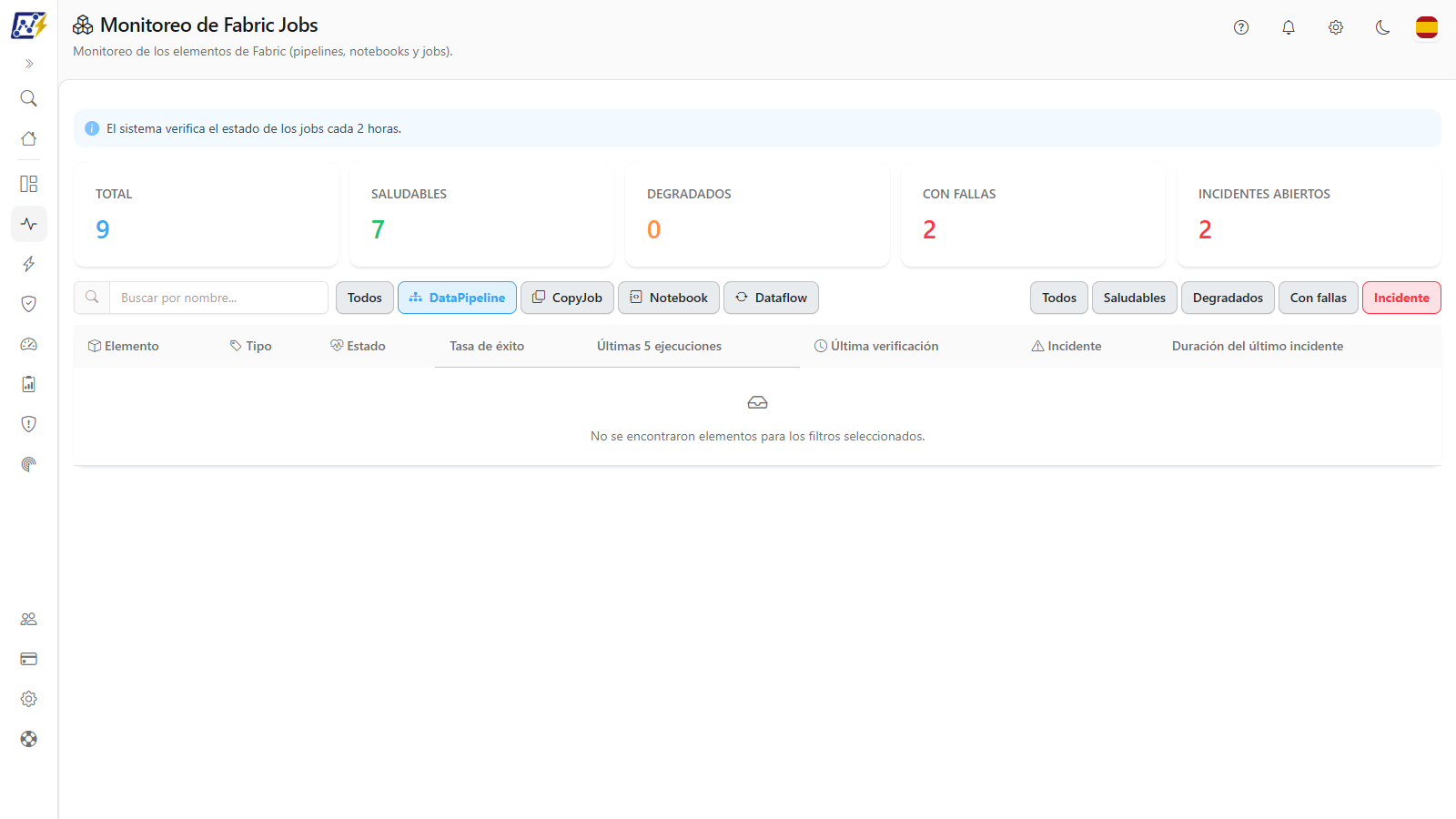Toggle the Incidente status filter
Viewport: 1456px width, 819px height.
point(1401,298)
